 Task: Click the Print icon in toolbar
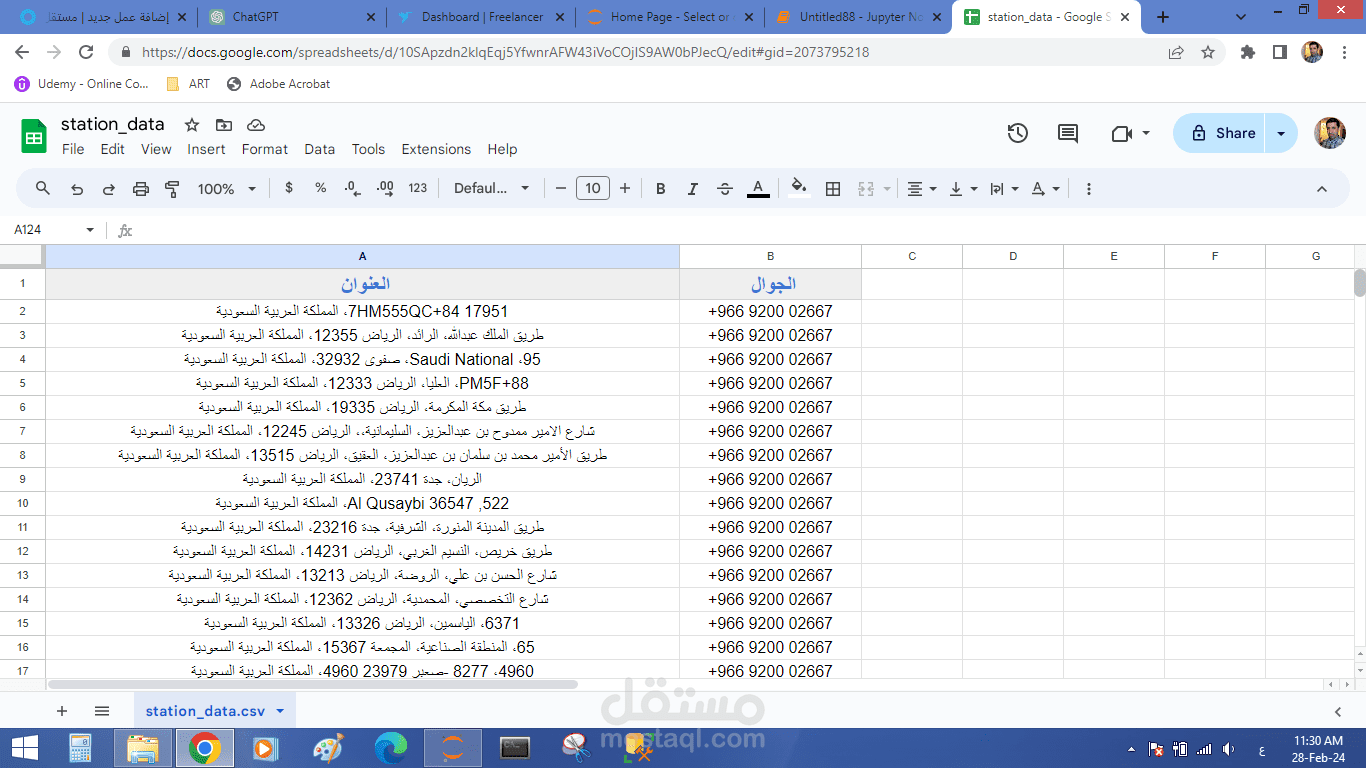[x=141, y=188]
